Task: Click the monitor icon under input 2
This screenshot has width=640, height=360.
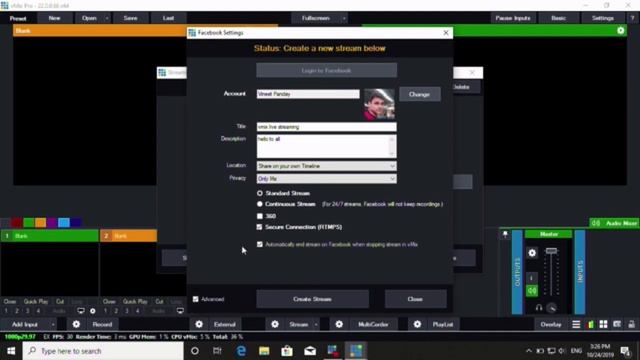Action: (x=180, y=311)
